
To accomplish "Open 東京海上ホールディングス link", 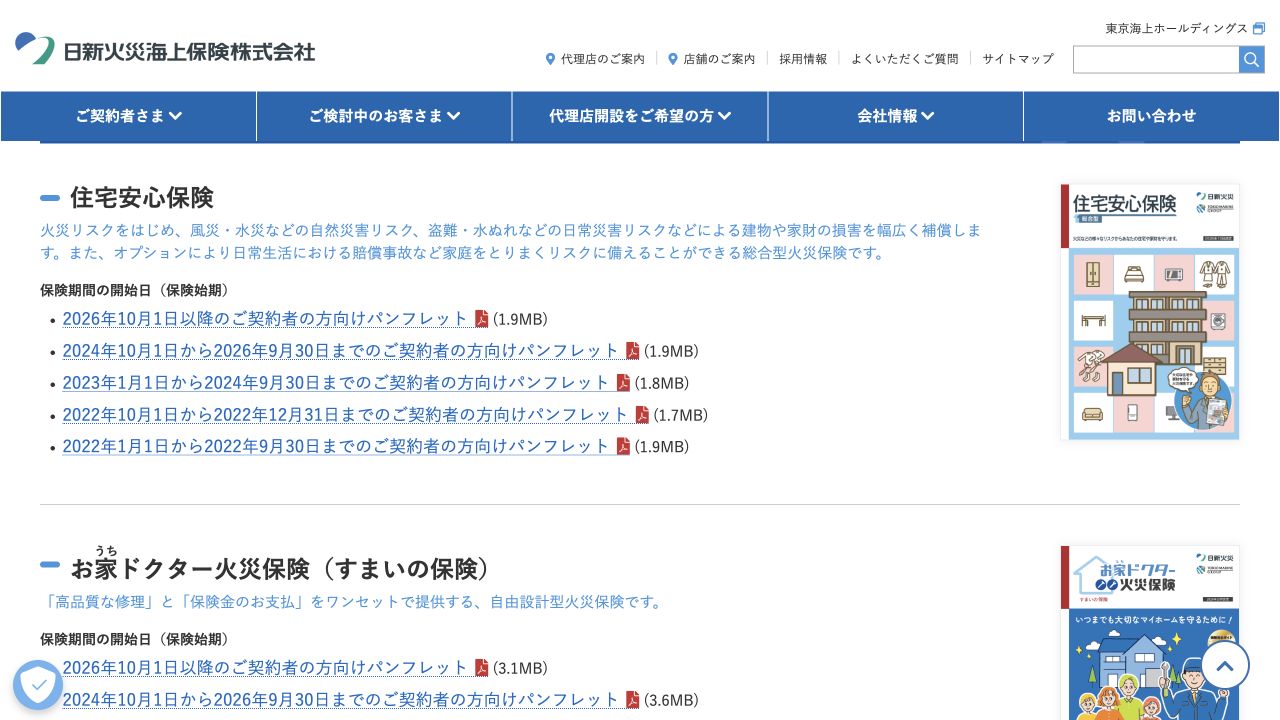I will tap(1177, 28).
